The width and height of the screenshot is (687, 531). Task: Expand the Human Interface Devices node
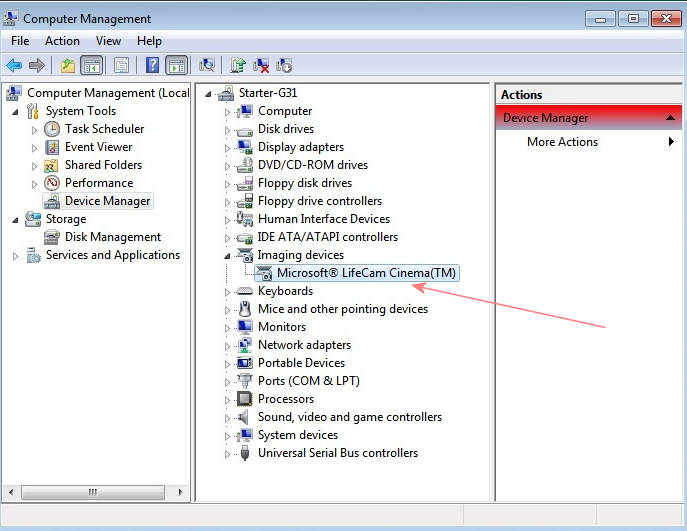(x=227, y=220)
